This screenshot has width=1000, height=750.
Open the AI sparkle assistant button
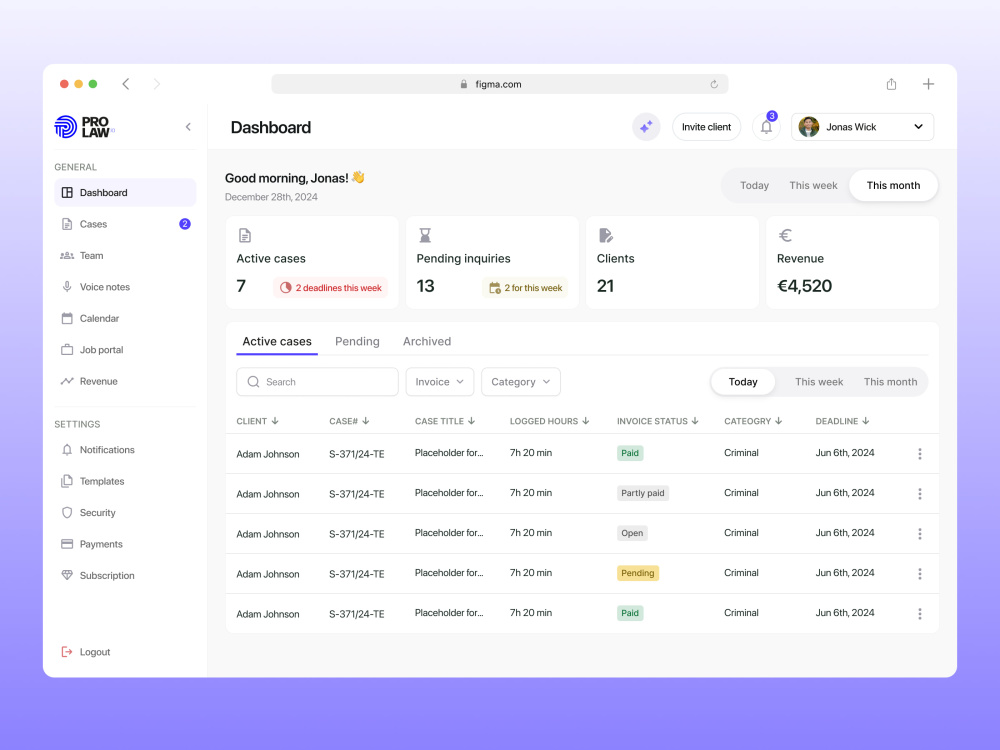(646, 127)
